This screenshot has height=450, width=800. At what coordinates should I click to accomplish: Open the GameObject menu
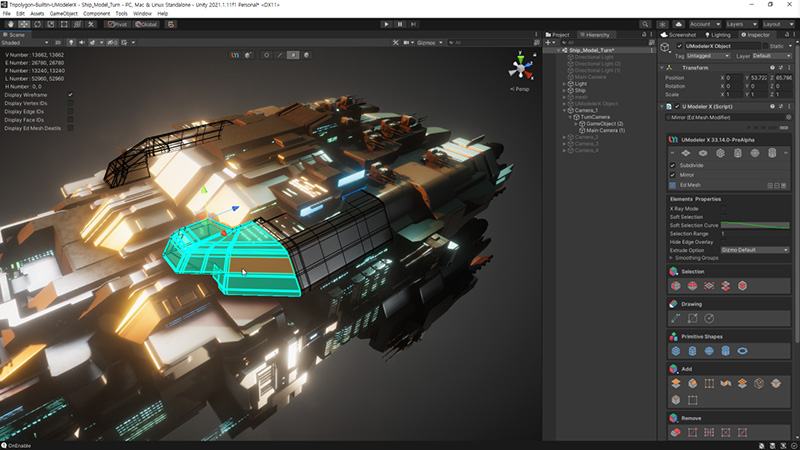[x=64, y=14]
